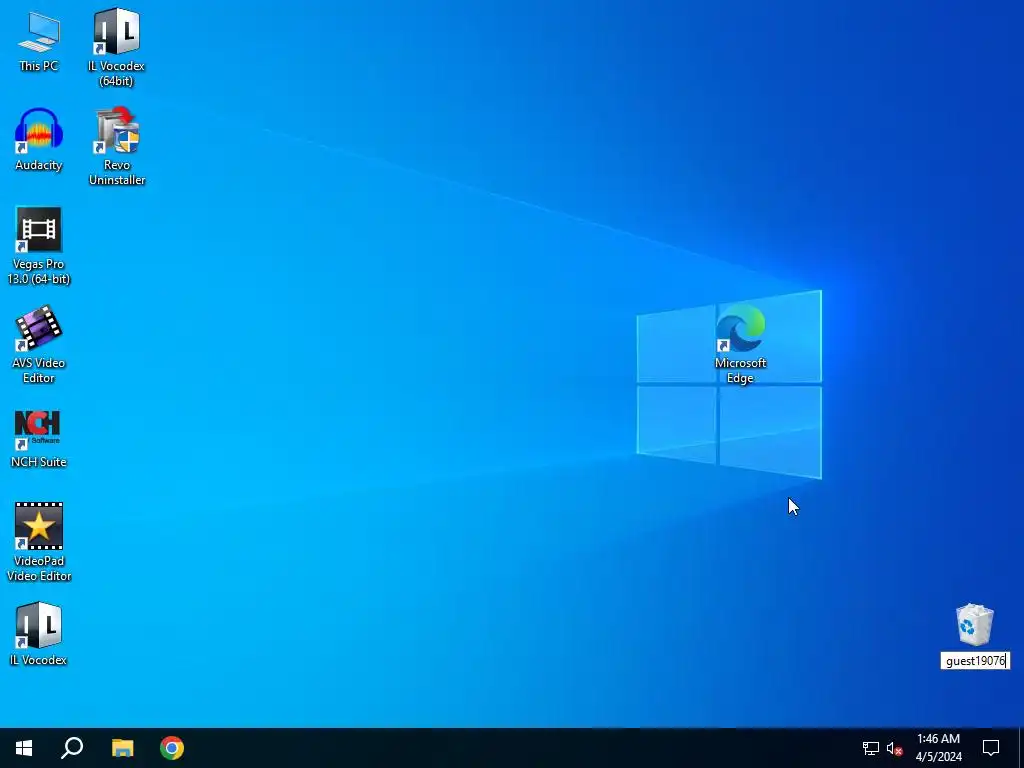Click the Recycle Bin icon

(974, 625)
